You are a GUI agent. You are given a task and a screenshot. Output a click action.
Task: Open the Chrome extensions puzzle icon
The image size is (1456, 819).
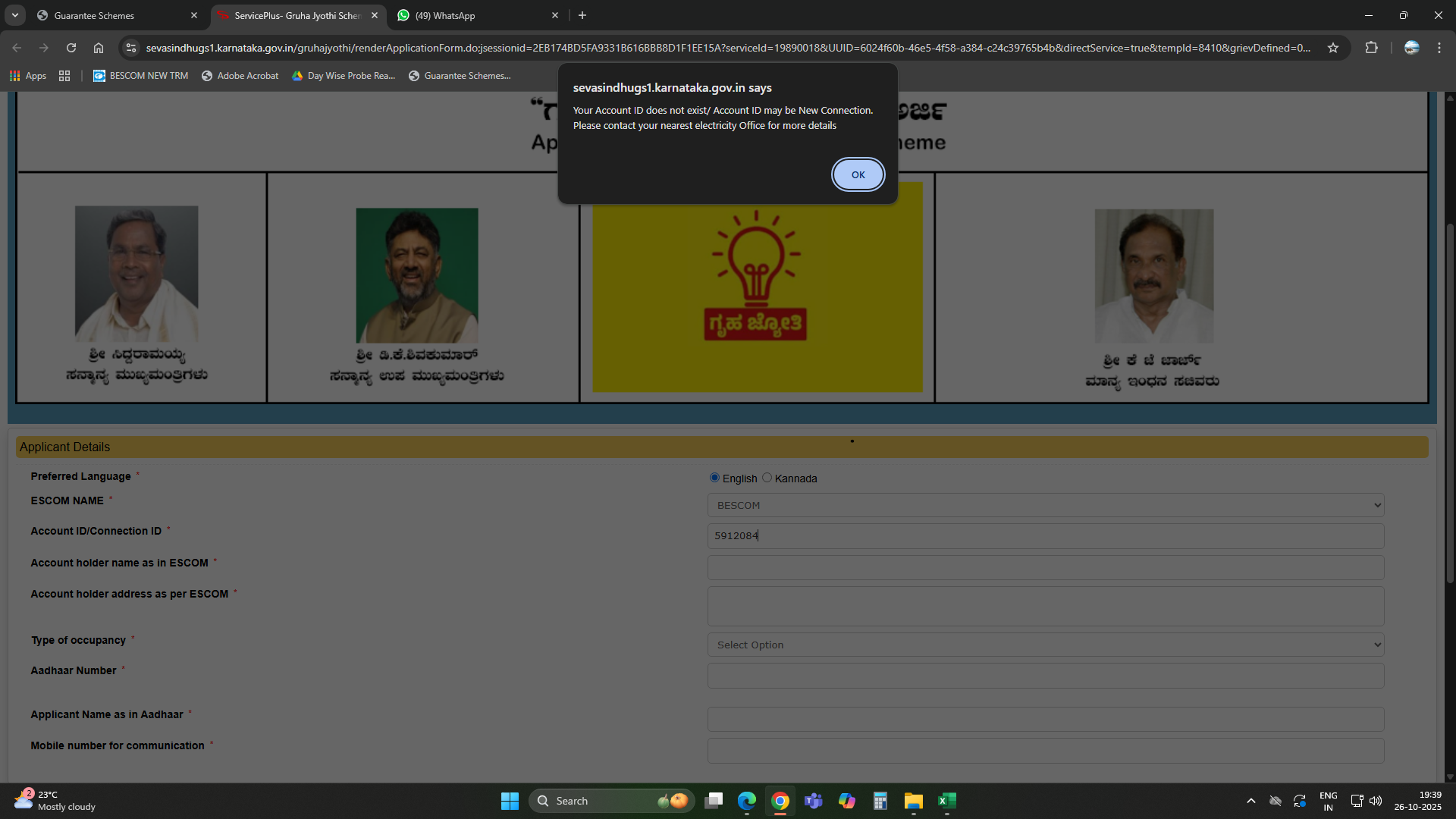(1371, 48)
